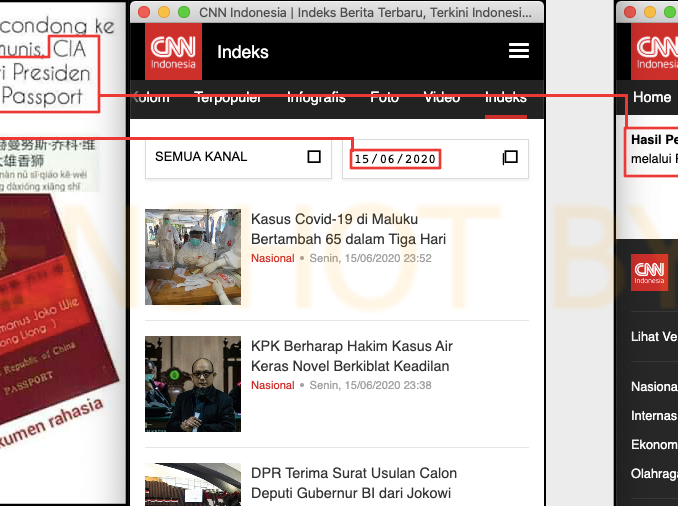Open the date picker showing 15/06/2020

point(435,158)
